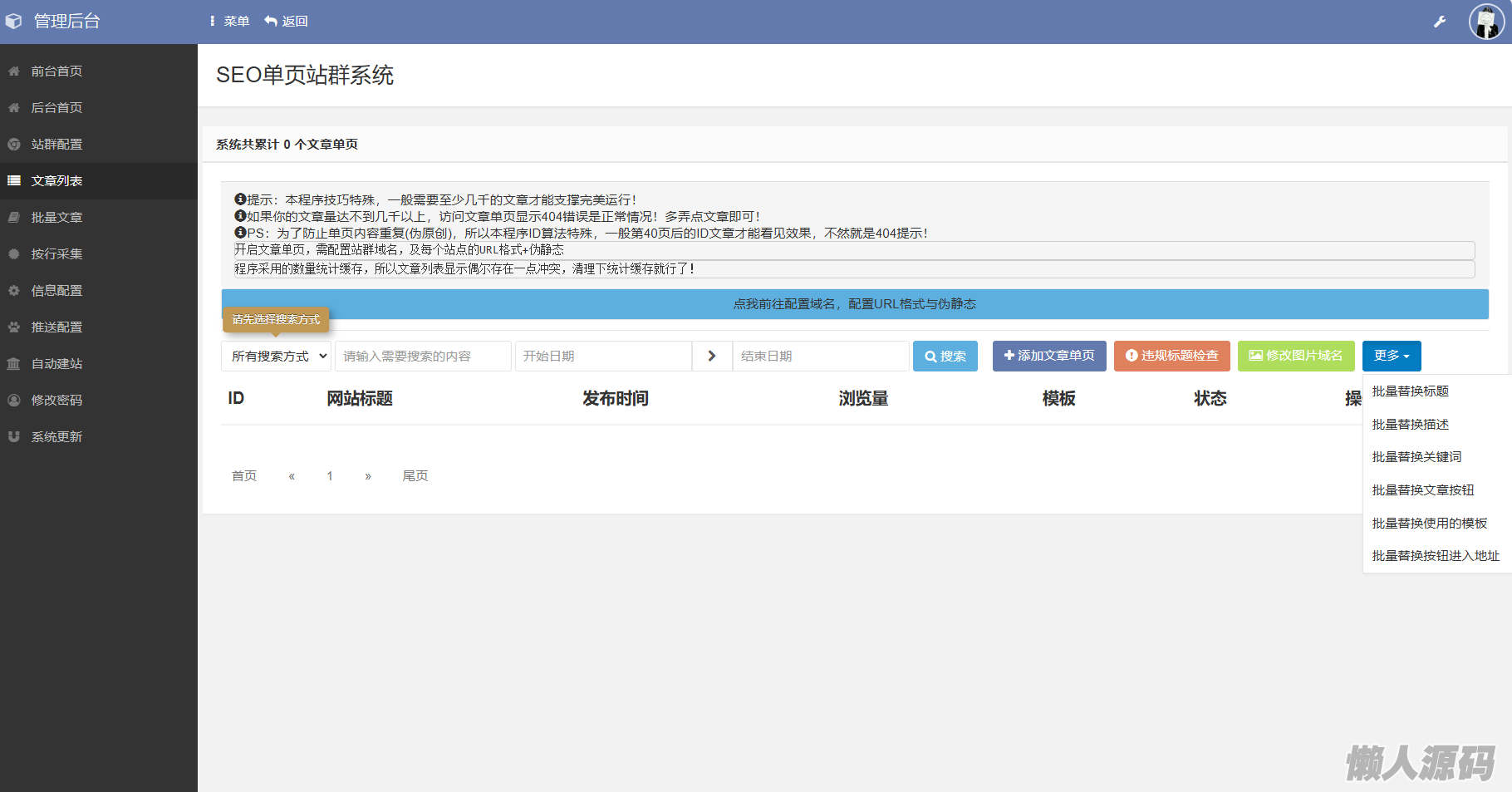Select 批量替换关键词 menu entry
The width and height of the screenshot is (1512, 792).
coord(1416,457)
